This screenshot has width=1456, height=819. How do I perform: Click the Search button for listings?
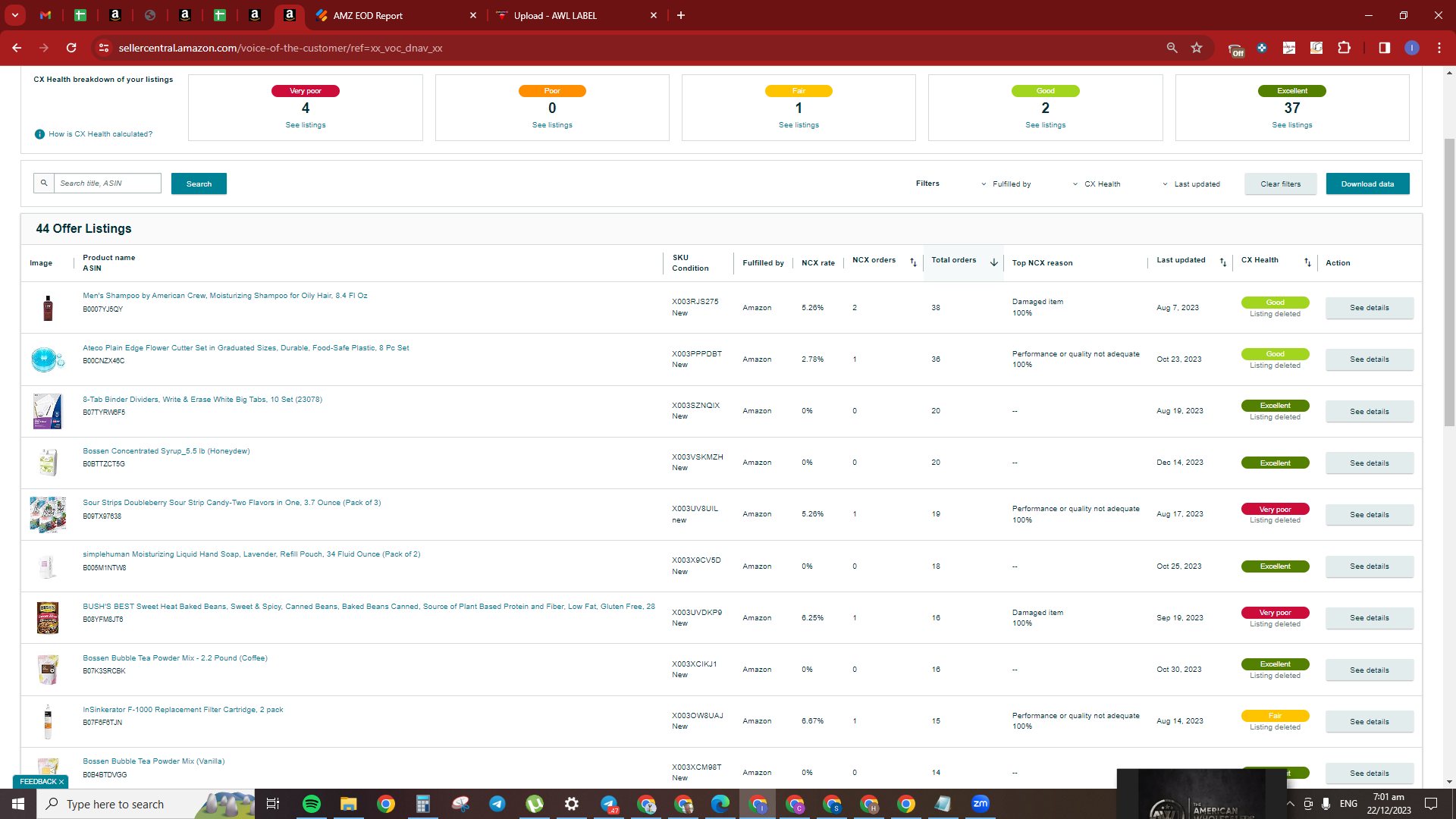click(x=199, y=184)
